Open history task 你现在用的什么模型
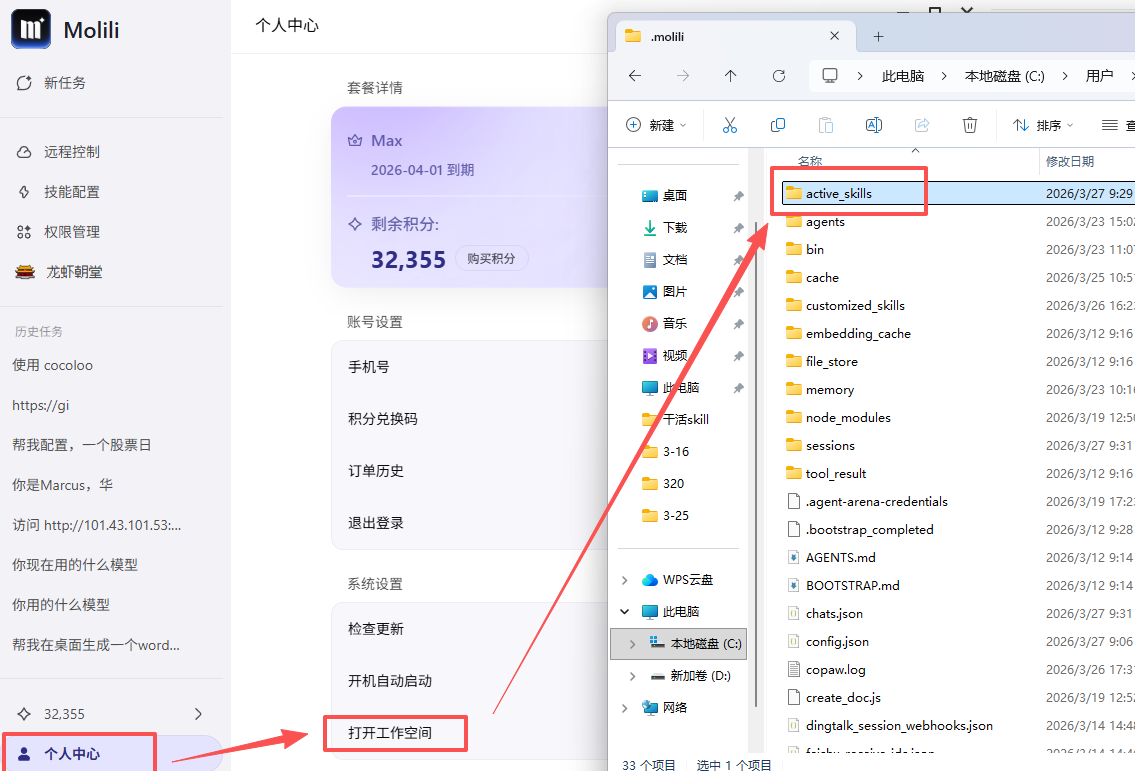The image size is (1135, 771). [x=75, y=565]
